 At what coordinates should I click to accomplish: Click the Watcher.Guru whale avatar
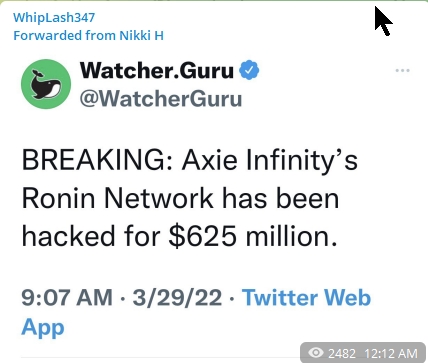[x=46, y=84]
